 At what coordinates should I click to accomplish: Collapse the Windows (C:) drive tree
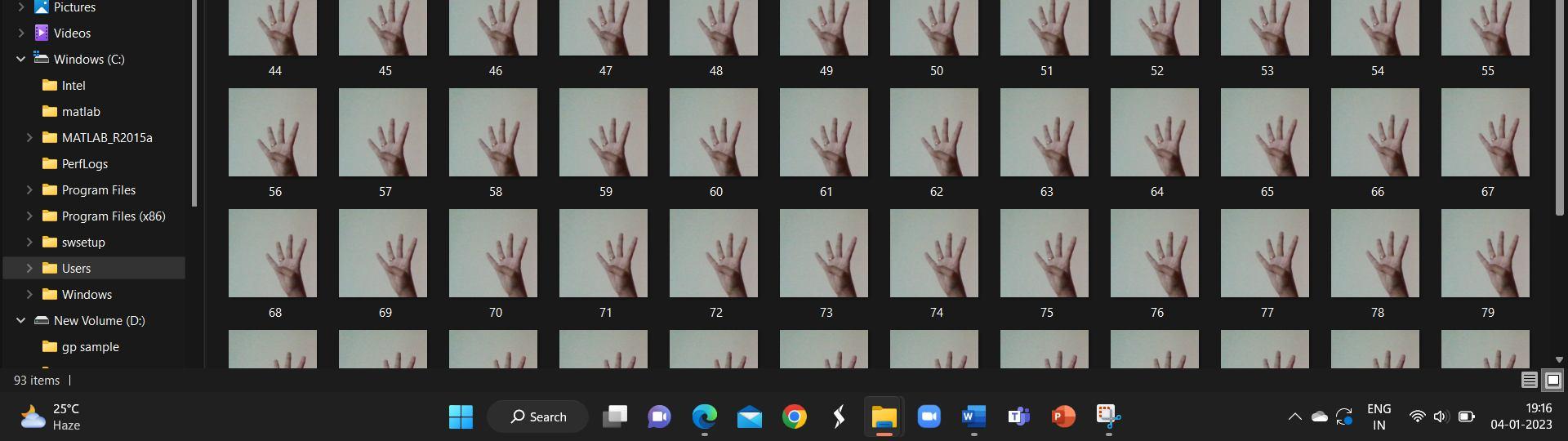click(20, 60)
